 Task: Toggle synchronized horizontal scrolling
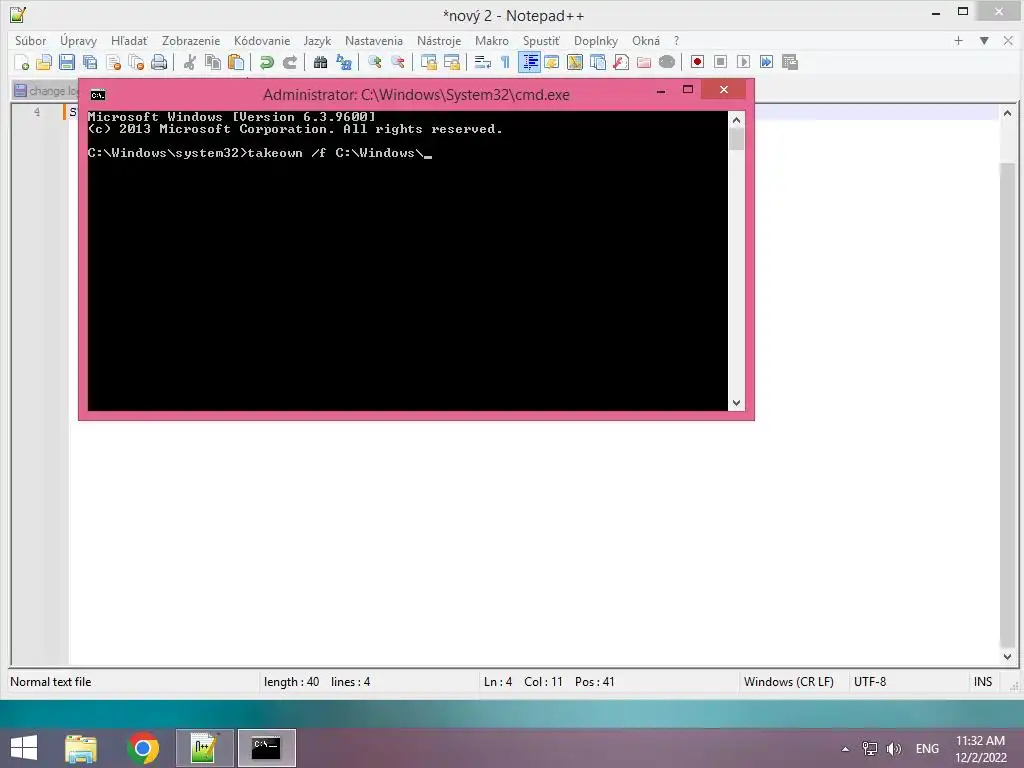coord(451,62)
